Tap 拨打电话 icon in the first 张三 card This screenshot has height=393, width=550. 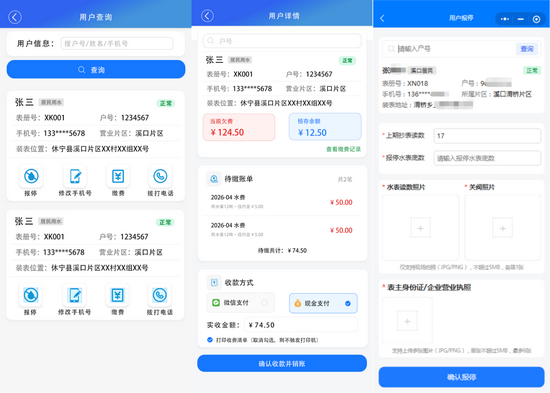coord(160,176)
